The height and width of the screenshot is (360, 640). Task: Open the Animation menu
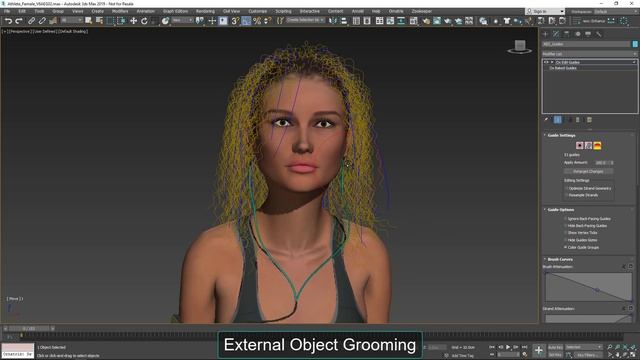[x=146, y=11]
